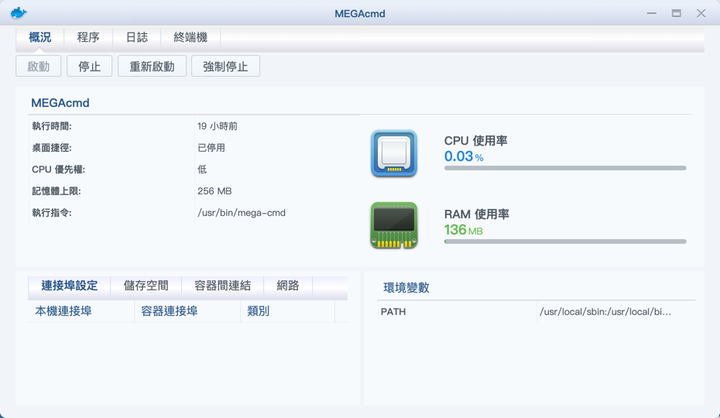Click the CPU 使用率 progress bar

tap(565, 168)
